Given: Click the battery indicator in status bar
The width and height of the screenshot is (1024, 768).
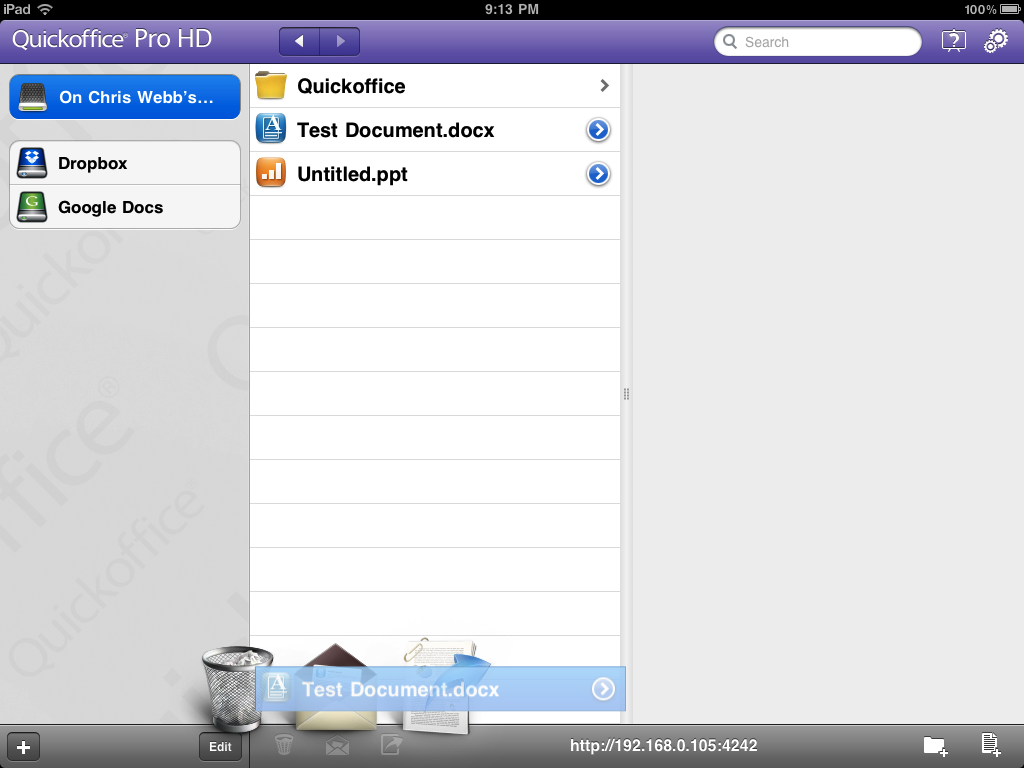Looking at the screenshot, I should [1010, 9].
